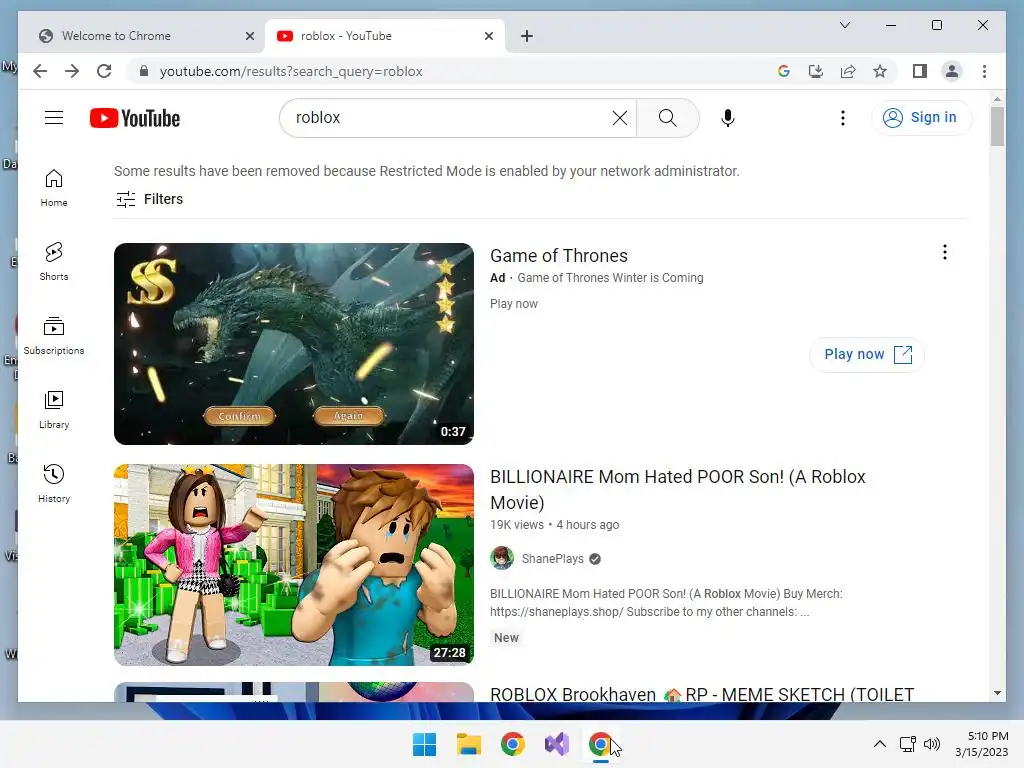The image size is (1024, 768).
Task: Open volume control in tray
Action: (x=932, y=744)
